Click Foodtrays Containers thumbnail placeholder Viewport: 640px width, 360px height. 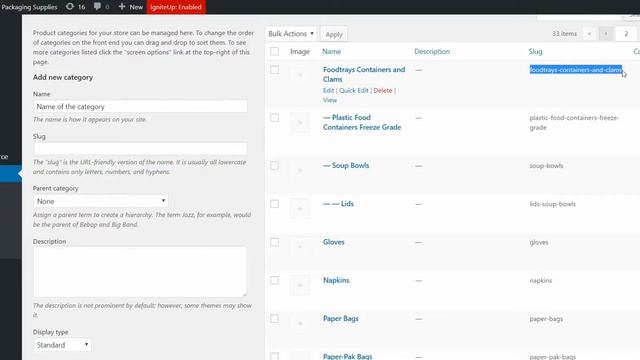pos(300,75)
